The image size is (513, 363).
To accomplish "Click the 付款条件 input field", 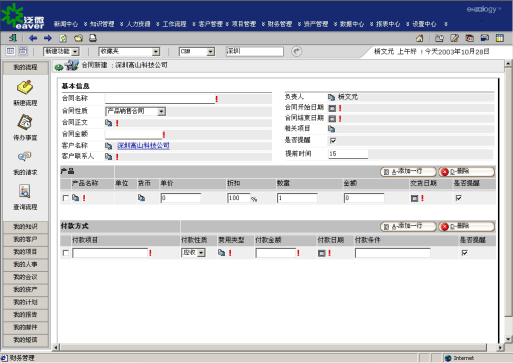I will coord(393,253).
